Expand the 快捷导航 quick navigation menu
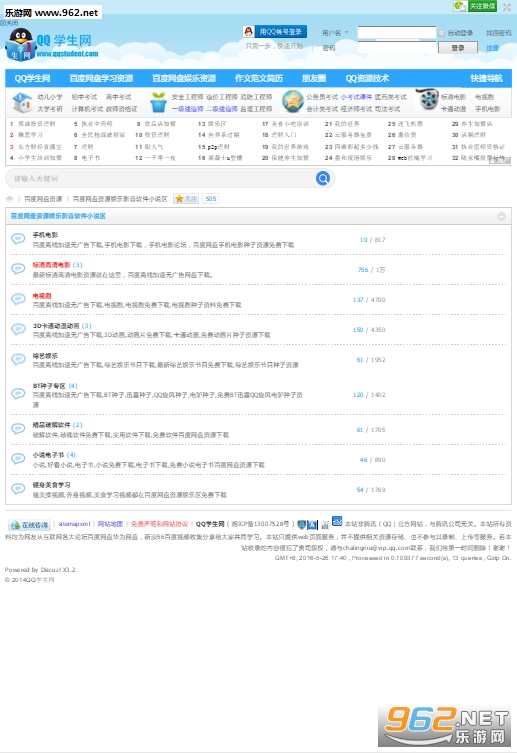The width and height of the screenshot is (517, 753). pyautogui.click(x=486, y=78)
